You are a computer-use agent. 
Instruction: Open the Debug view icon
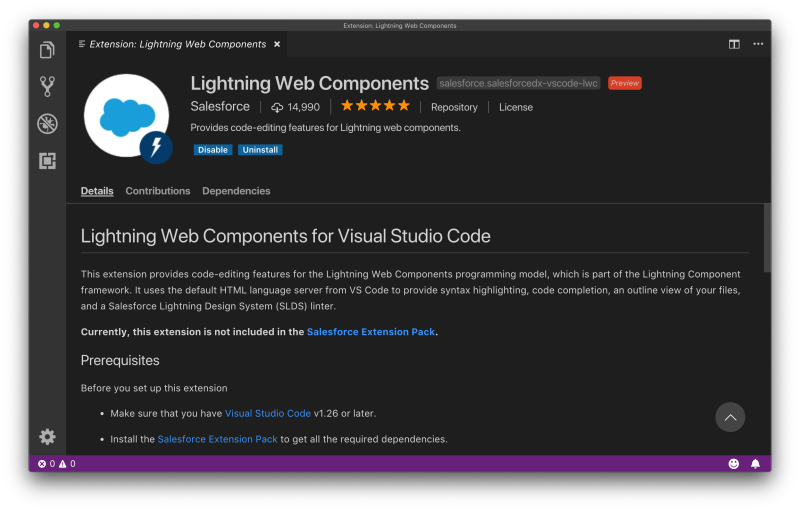coord(47,124)
